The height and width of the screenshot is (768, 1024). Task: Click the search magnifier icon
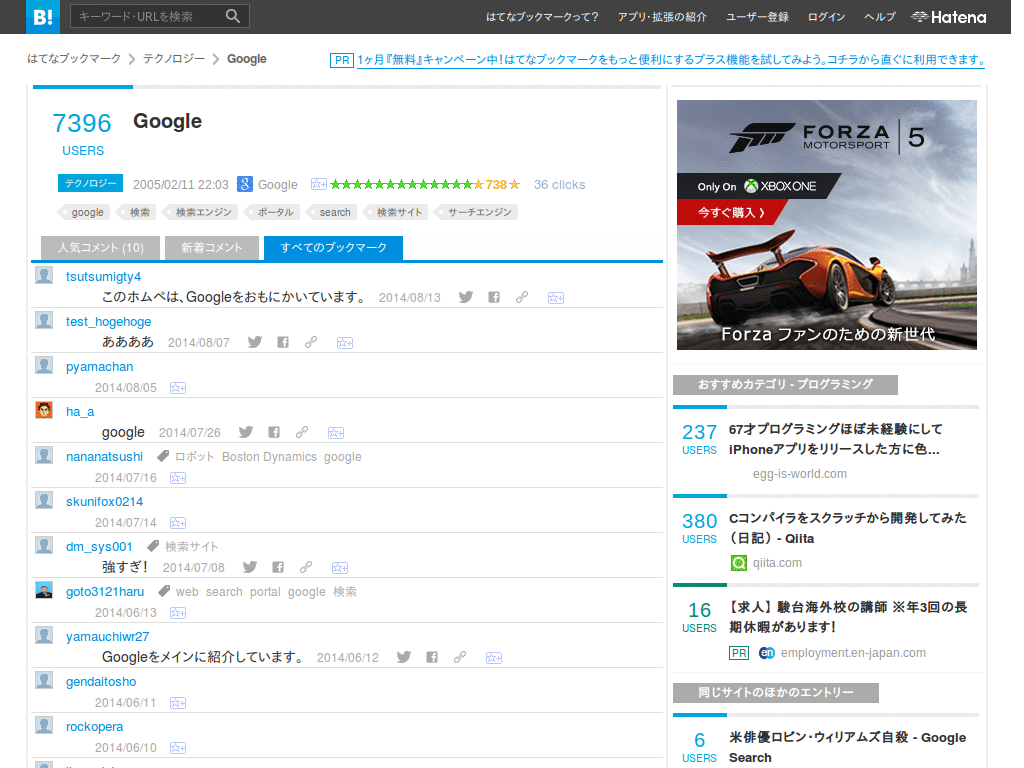point(232,16)
